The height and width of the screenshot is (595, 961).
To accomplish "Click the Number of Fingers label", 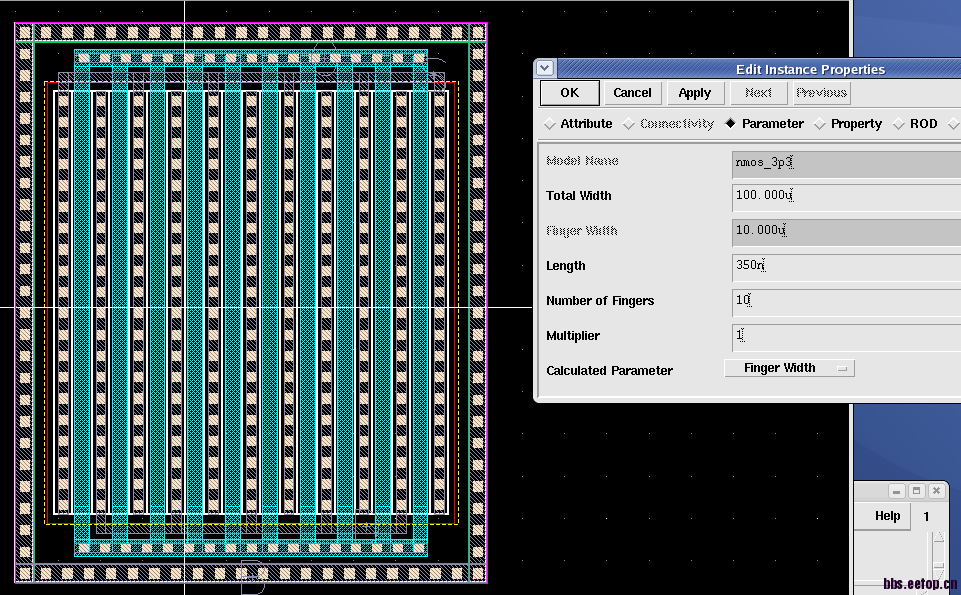I will tap(600, 301).
